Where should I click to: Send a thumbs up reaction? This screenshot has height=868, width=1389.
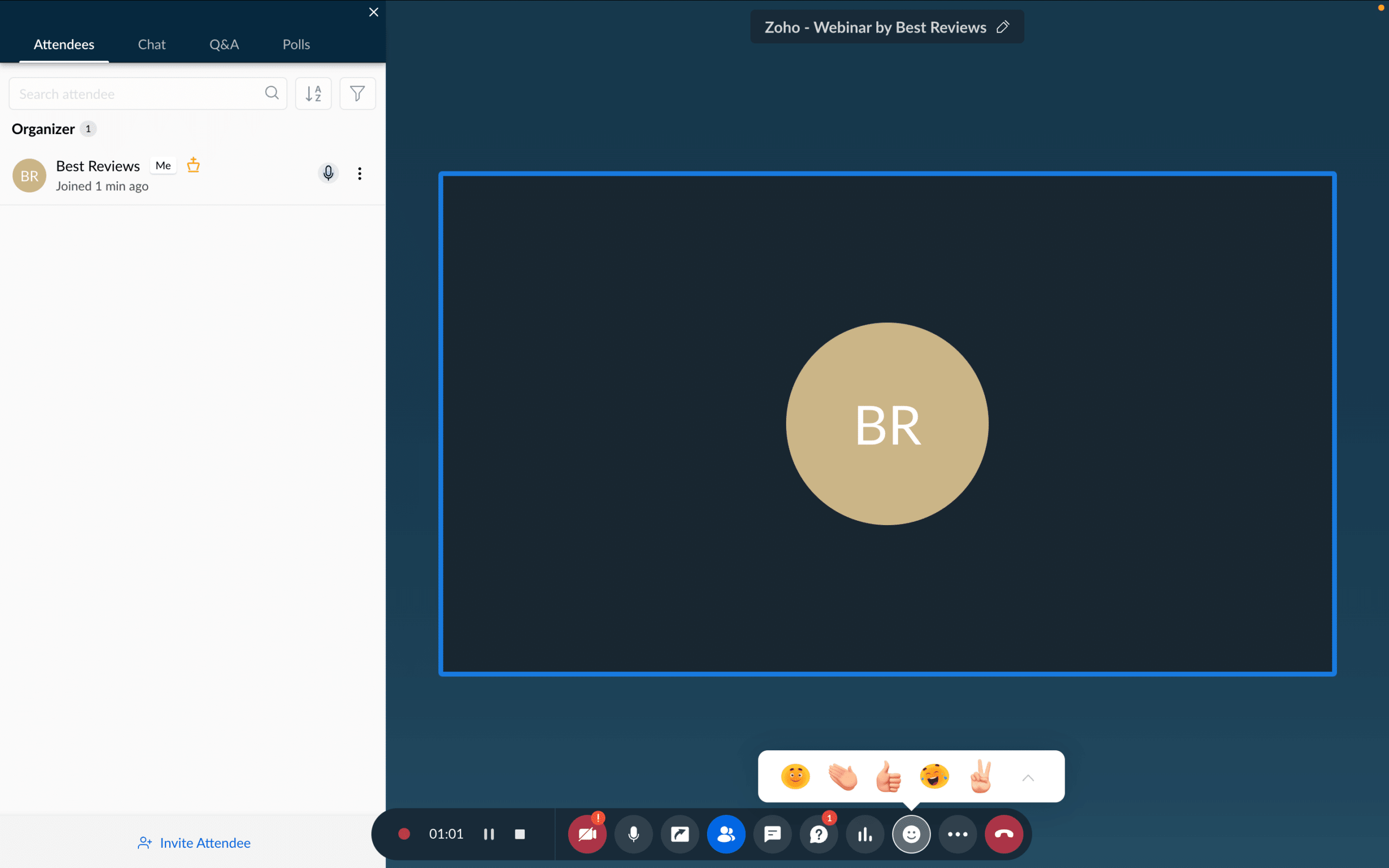coord(888,776)
